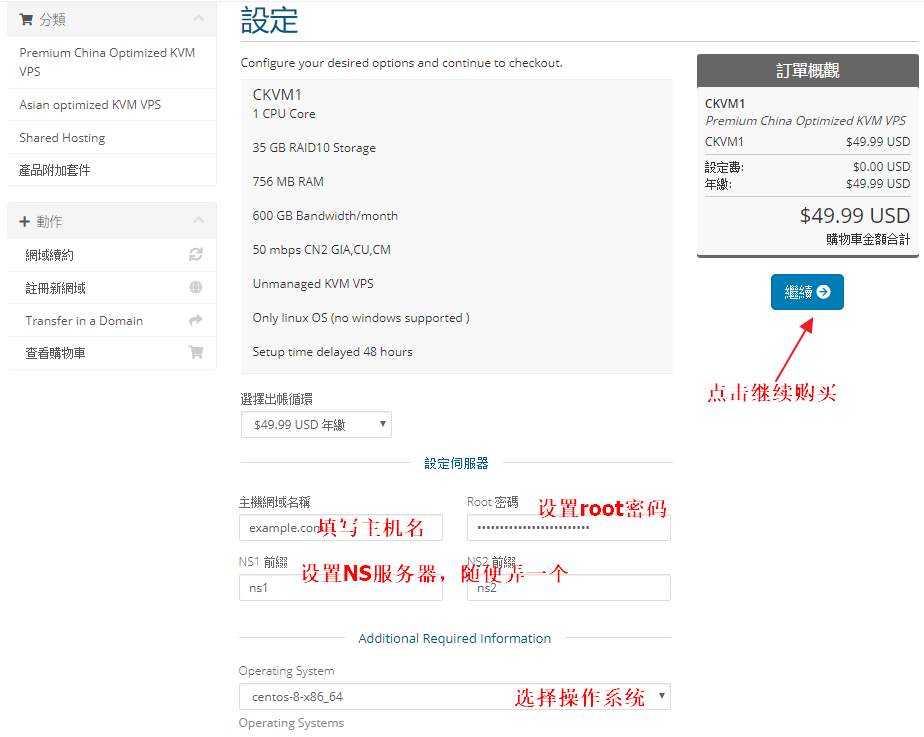Collapse the 動作 panel chevron

199,220
